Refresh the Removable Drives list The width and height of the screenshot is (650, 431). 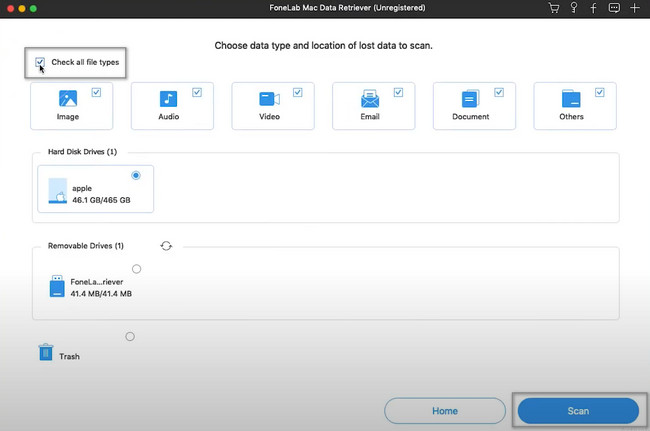(166, 245)
